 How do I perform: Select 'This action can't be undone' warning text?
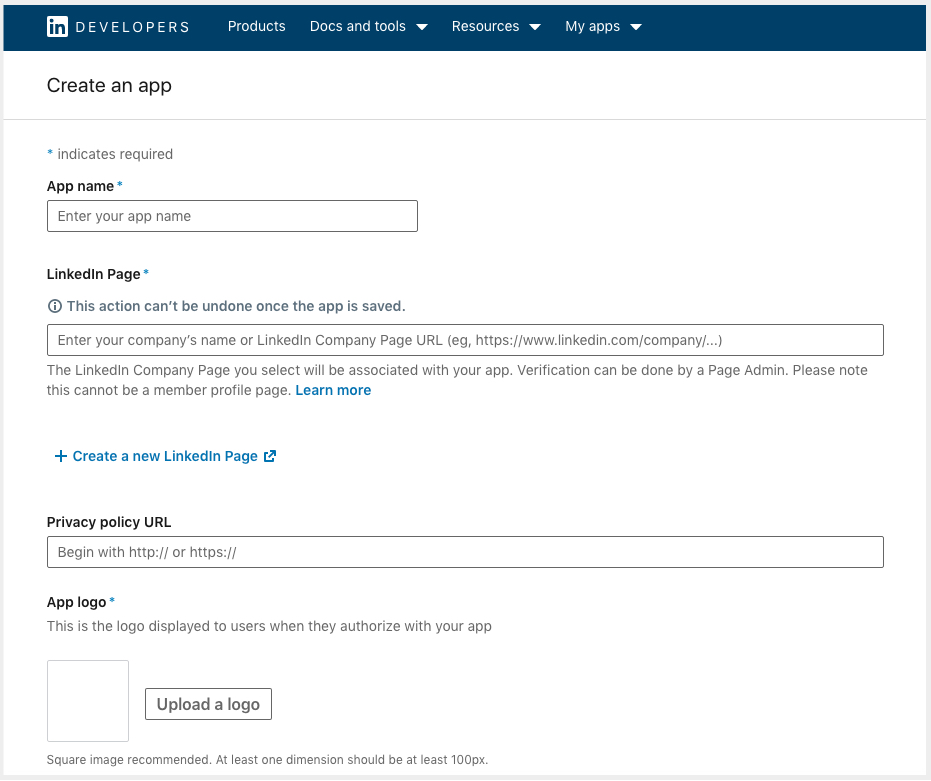tap(236, 306)
